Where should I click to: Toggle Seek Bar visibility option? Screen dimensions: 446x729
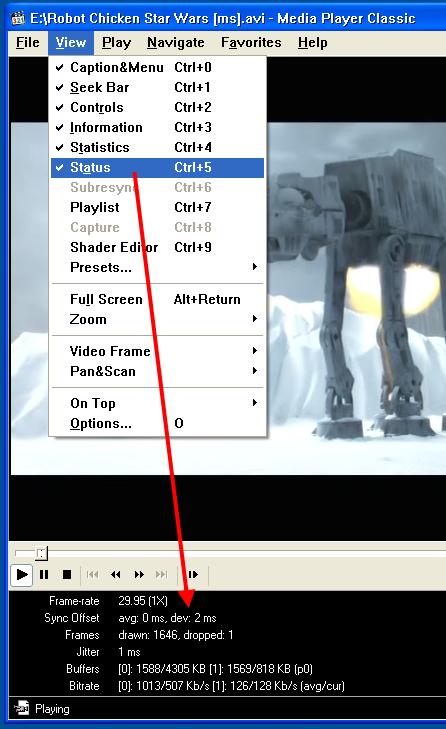157,87
